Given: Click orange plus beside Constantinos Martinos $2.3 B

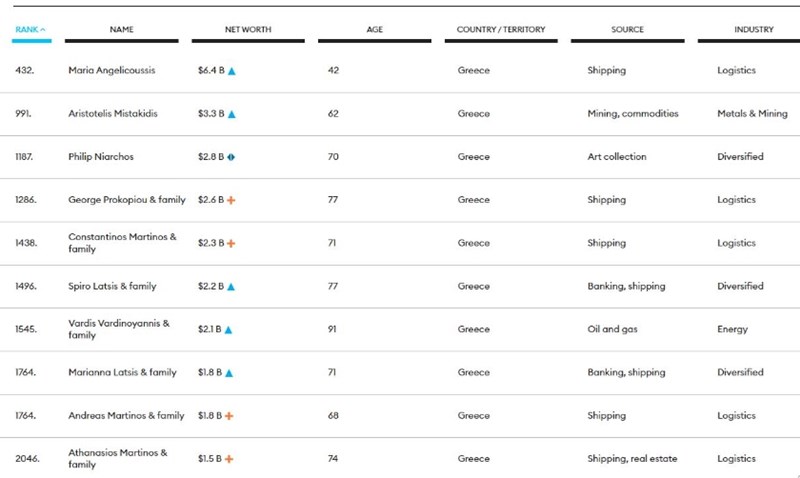Looking at the screenshot, I should [x=231, y=243].
